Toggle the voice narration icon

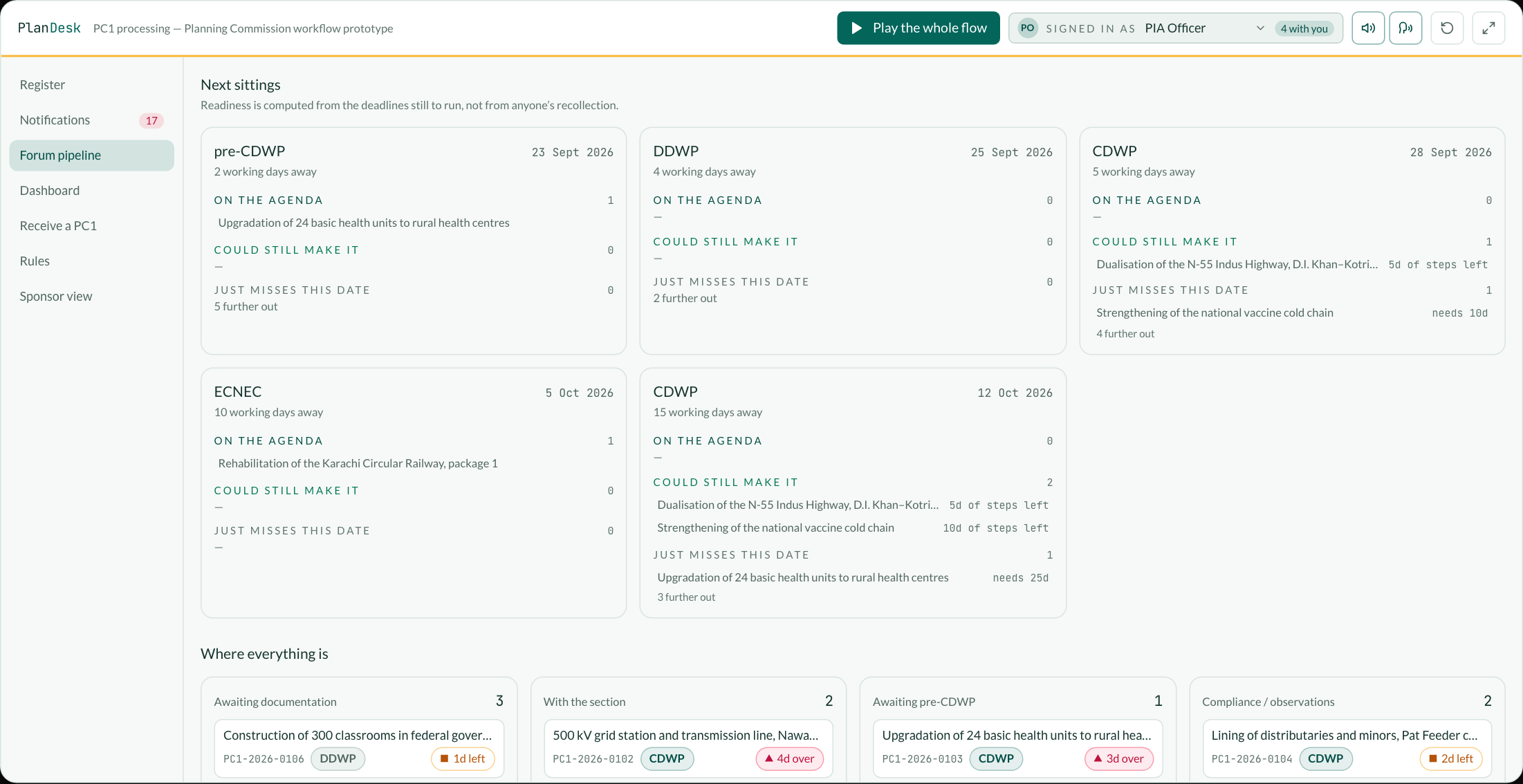coord(1405,28)
